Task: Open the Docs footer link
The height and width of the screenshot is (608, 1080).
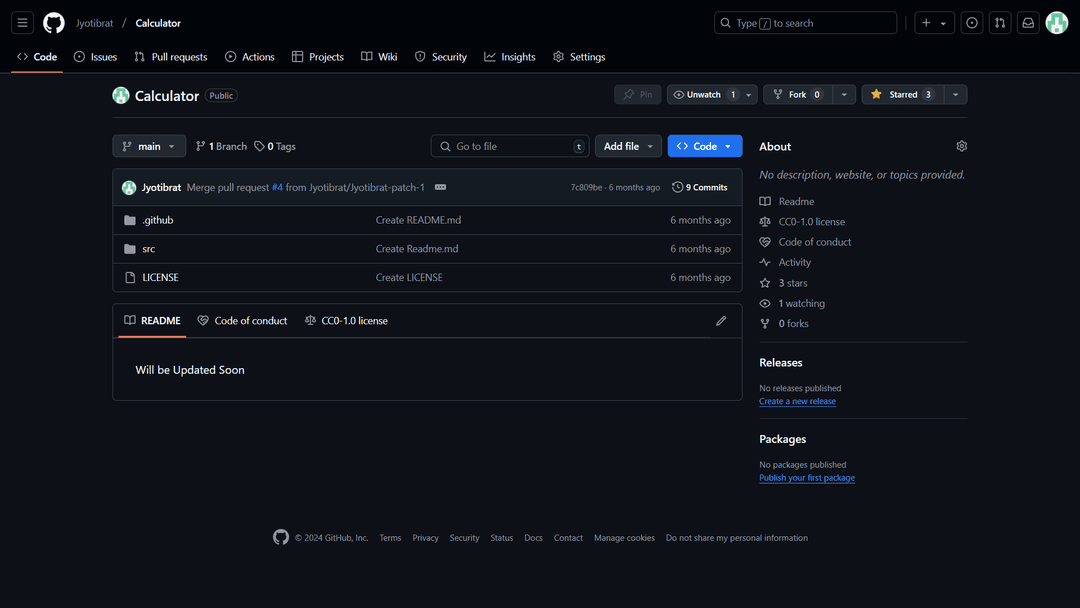Action: [533, 538]
